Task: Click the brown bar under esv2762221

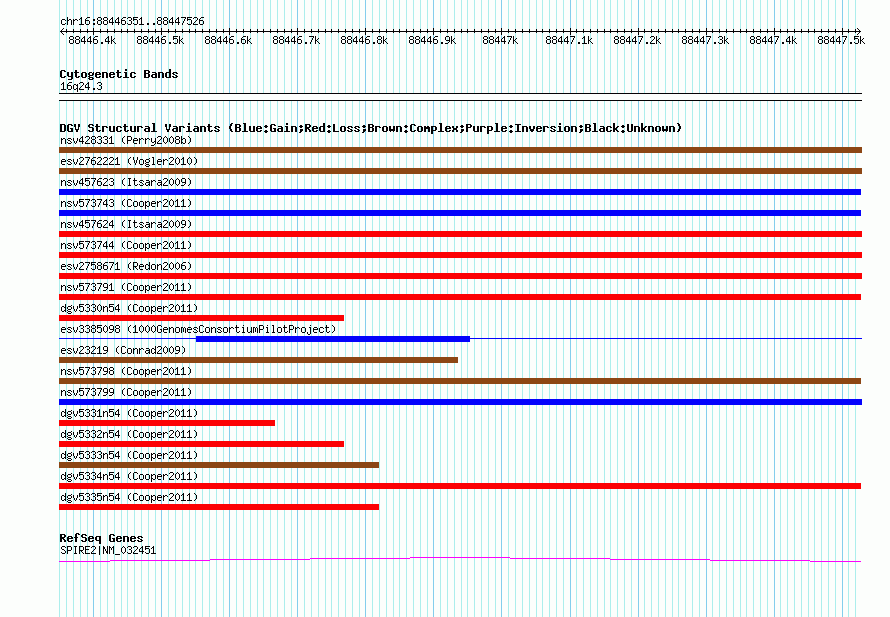Action: tap(460, 171)
